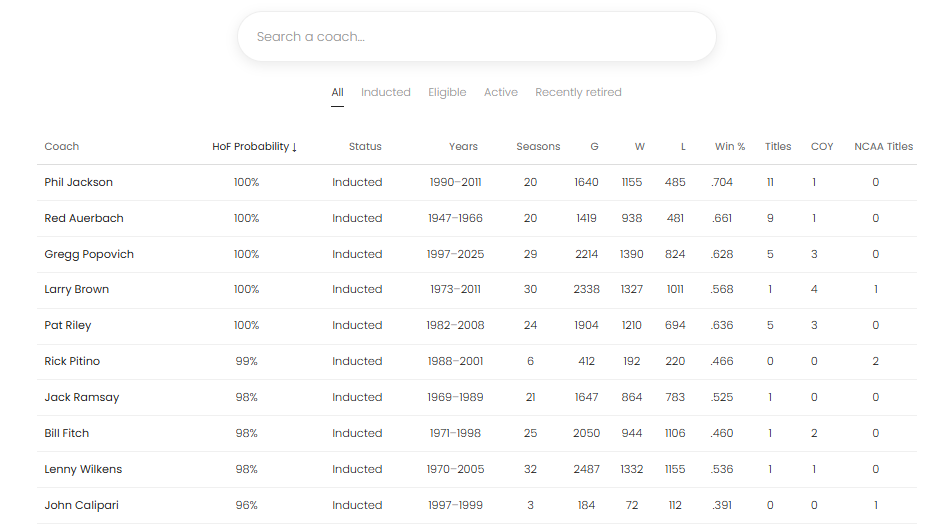Click Larry Brown's COY value 4

tap(814, 290)
